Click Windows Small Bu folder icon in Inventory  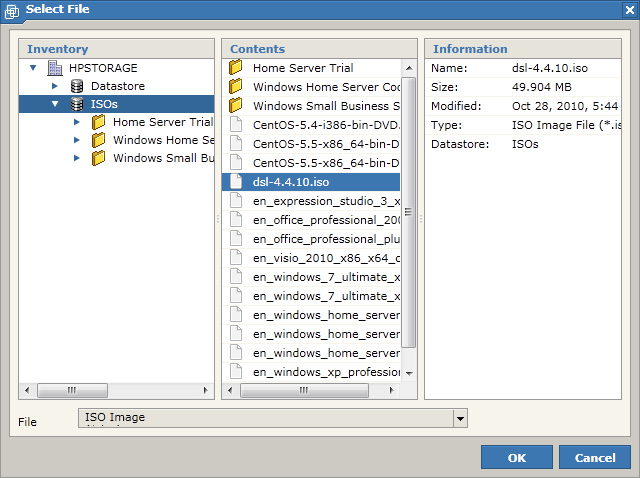pos(98,158)
